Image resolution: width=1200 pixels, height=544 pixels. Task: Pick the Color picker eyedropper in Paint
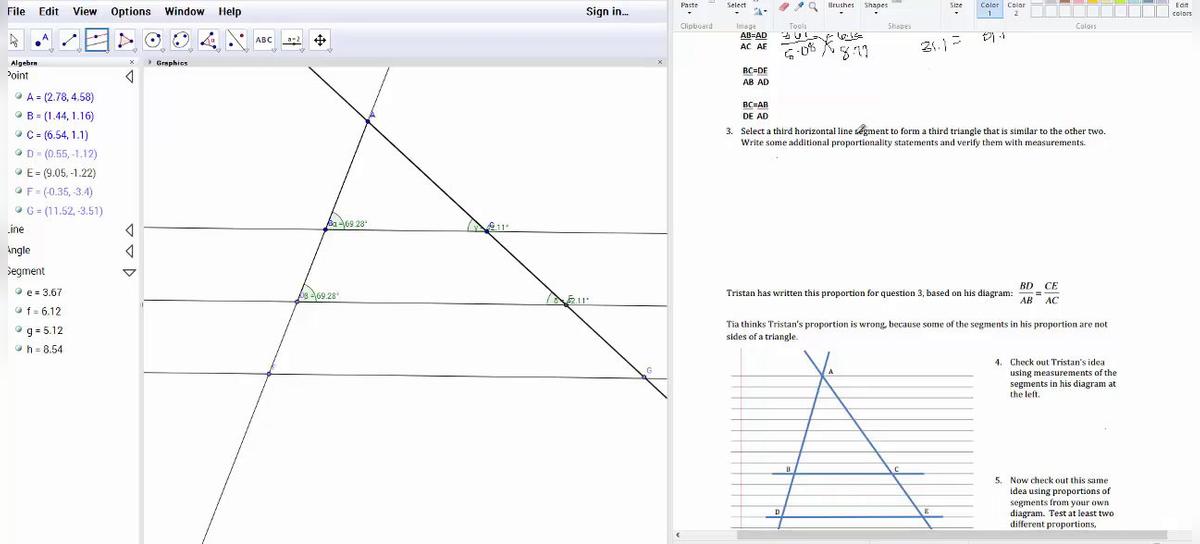[800, 6]
